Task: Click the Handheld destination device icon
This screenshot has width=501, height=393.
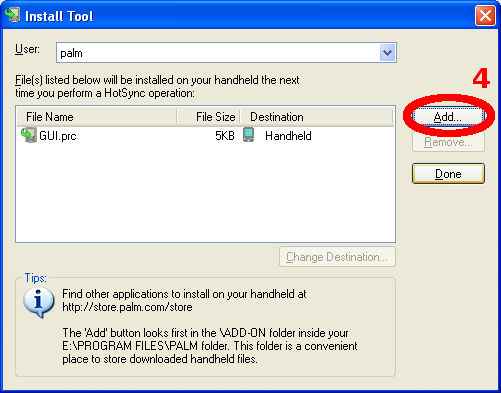Action: click(248, 135)
